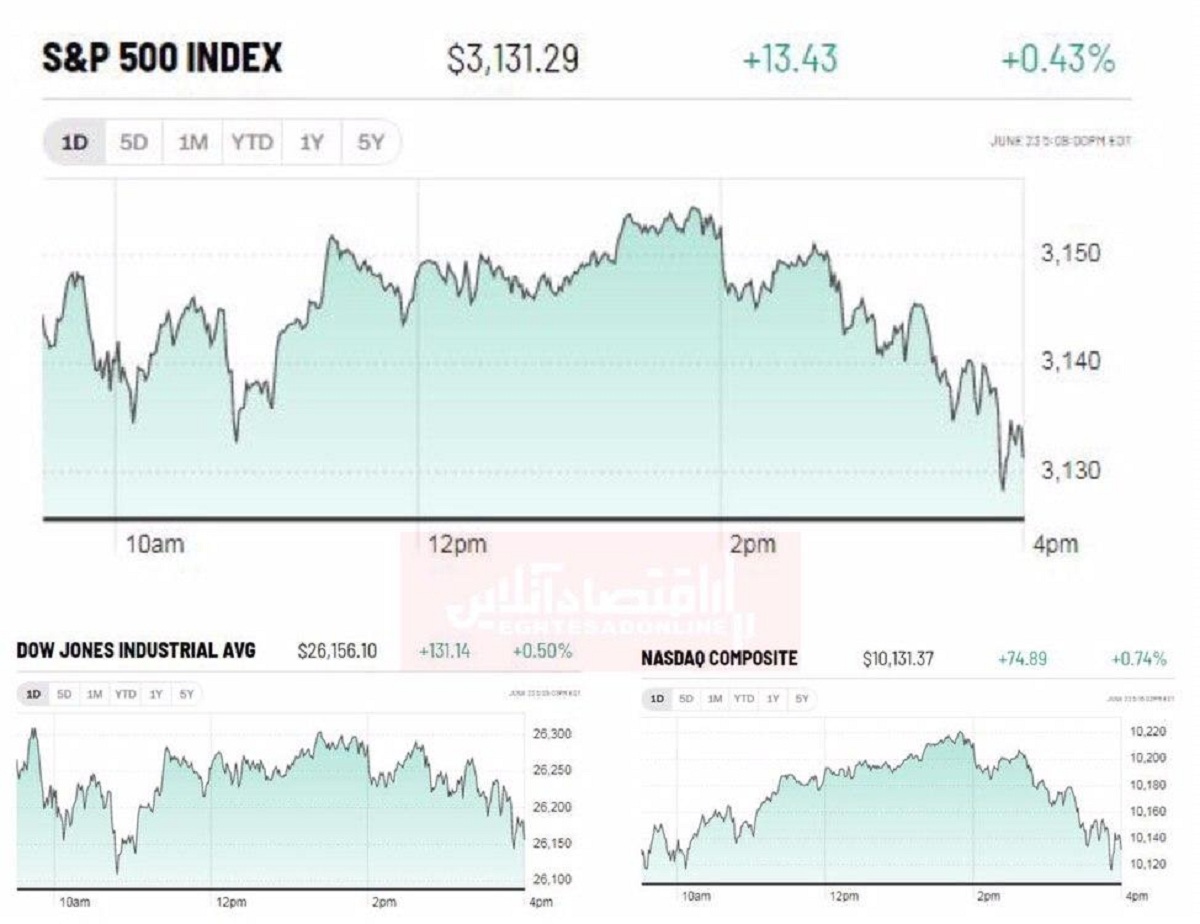1200x924 pixels.
Task: Click the S&P 500 INDEX title
Action: (162, 59)
